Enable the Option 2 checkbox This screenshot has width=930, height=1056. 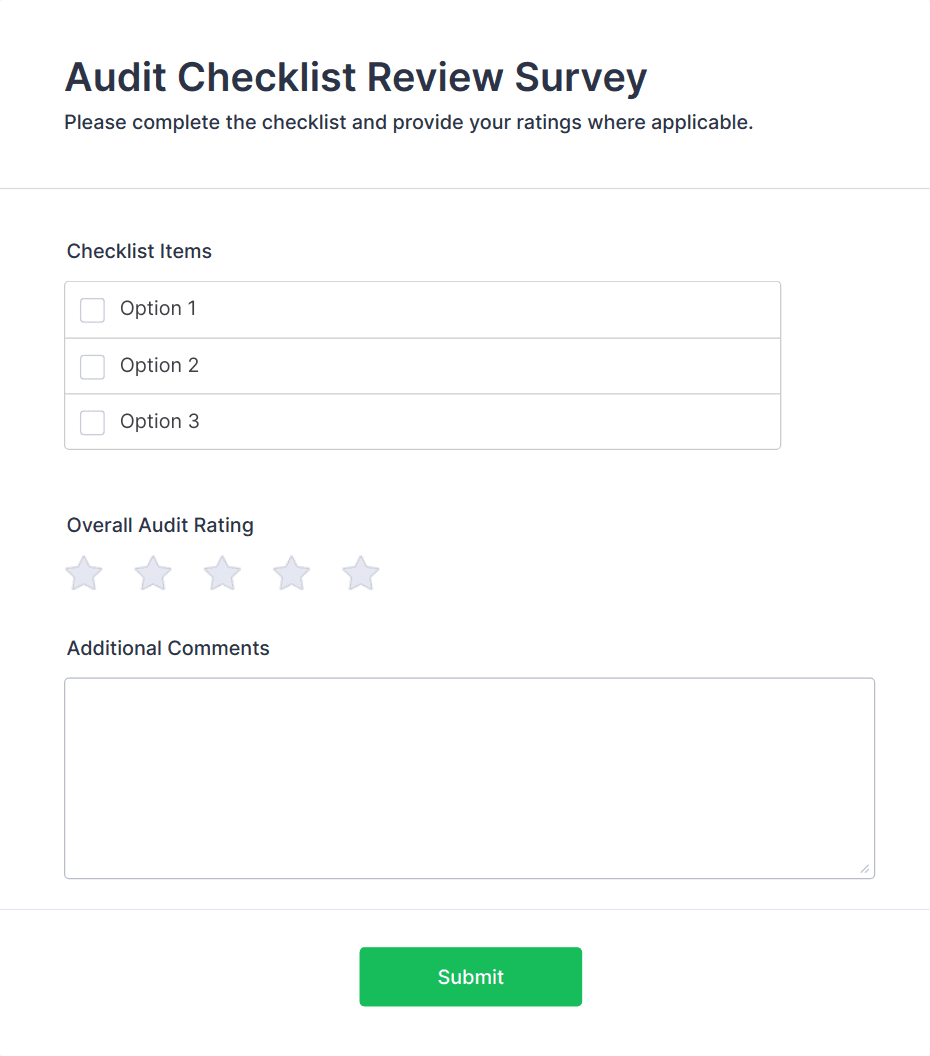(x=92, y=366)
